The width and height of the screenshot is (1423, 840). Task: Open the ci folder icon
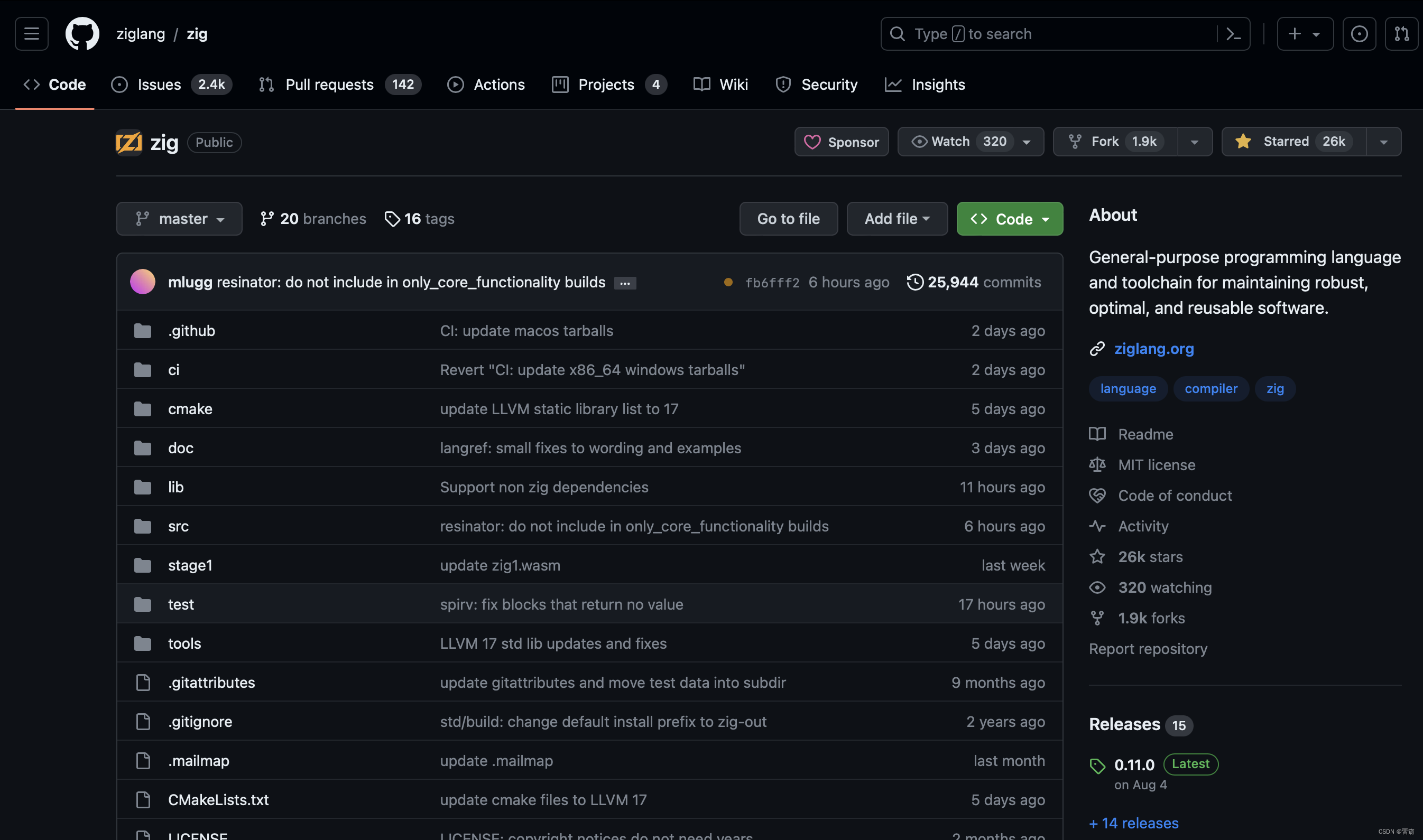143,370
